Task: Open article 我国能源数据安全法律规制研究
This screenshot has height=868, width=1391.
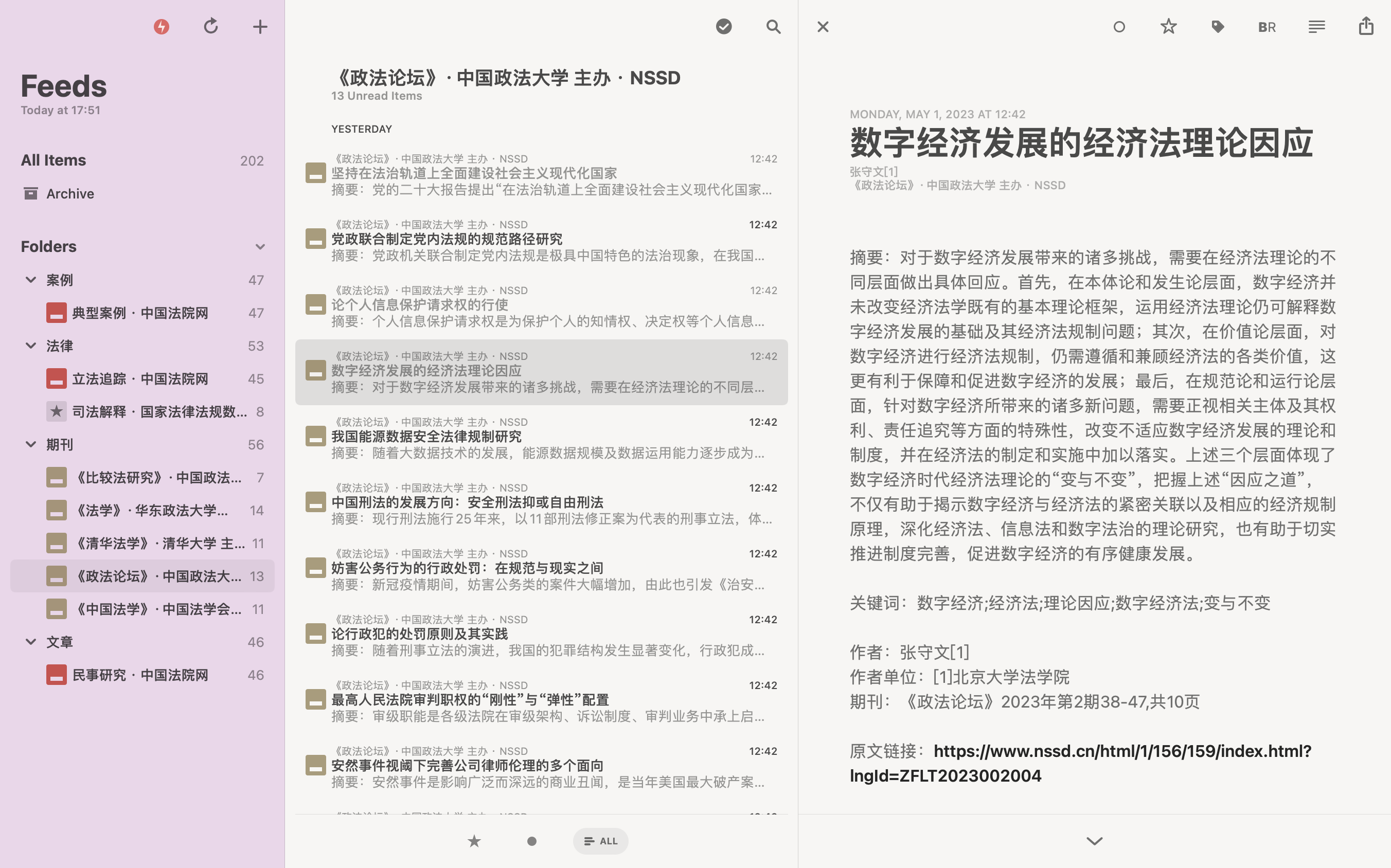Action: tap(426, 436)
